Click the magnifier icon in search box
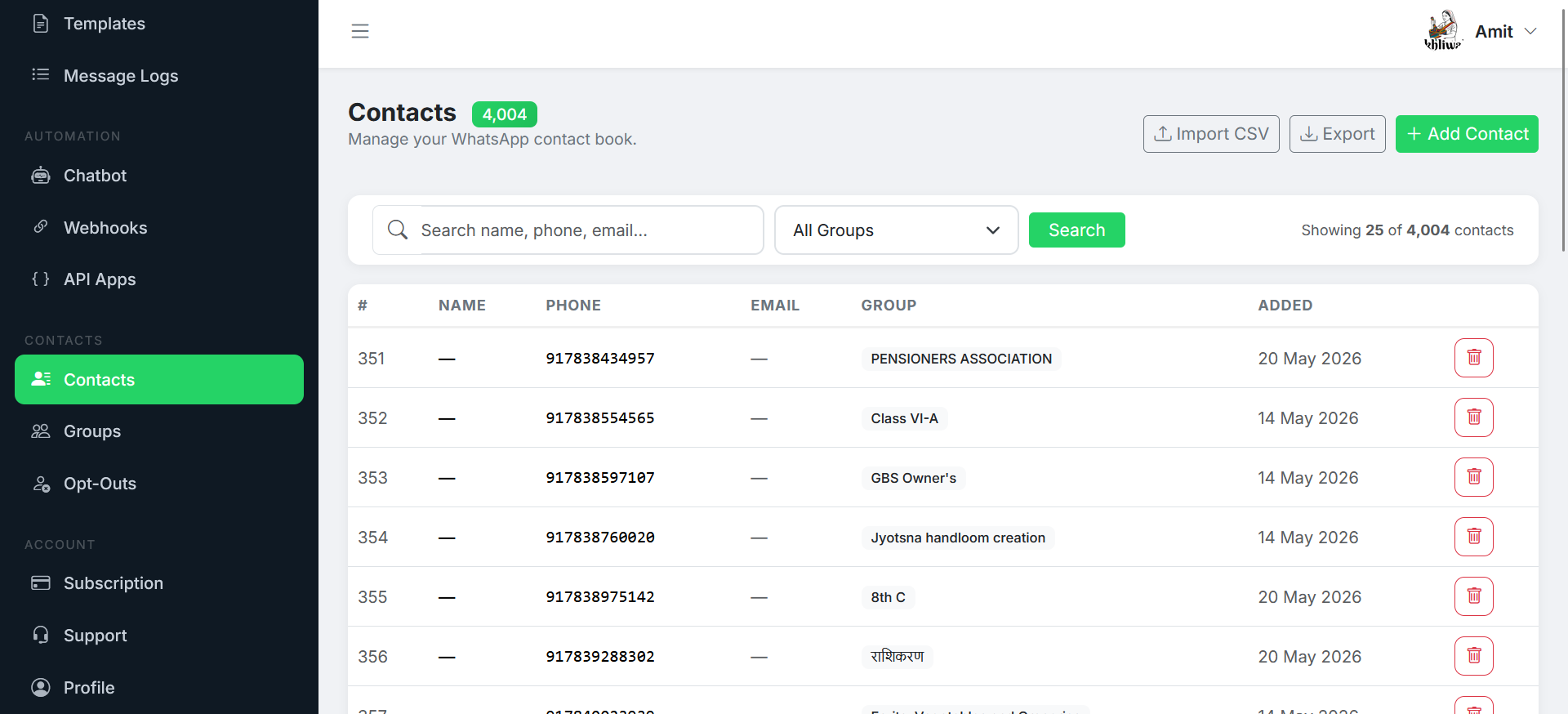This screenshot has width=1568, height=714. coord(398,230)
